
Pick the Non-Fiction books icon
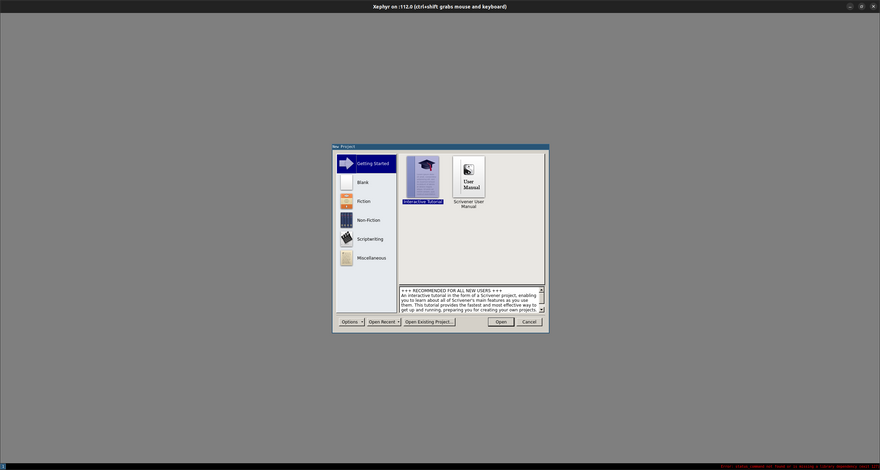click(346, 220)
